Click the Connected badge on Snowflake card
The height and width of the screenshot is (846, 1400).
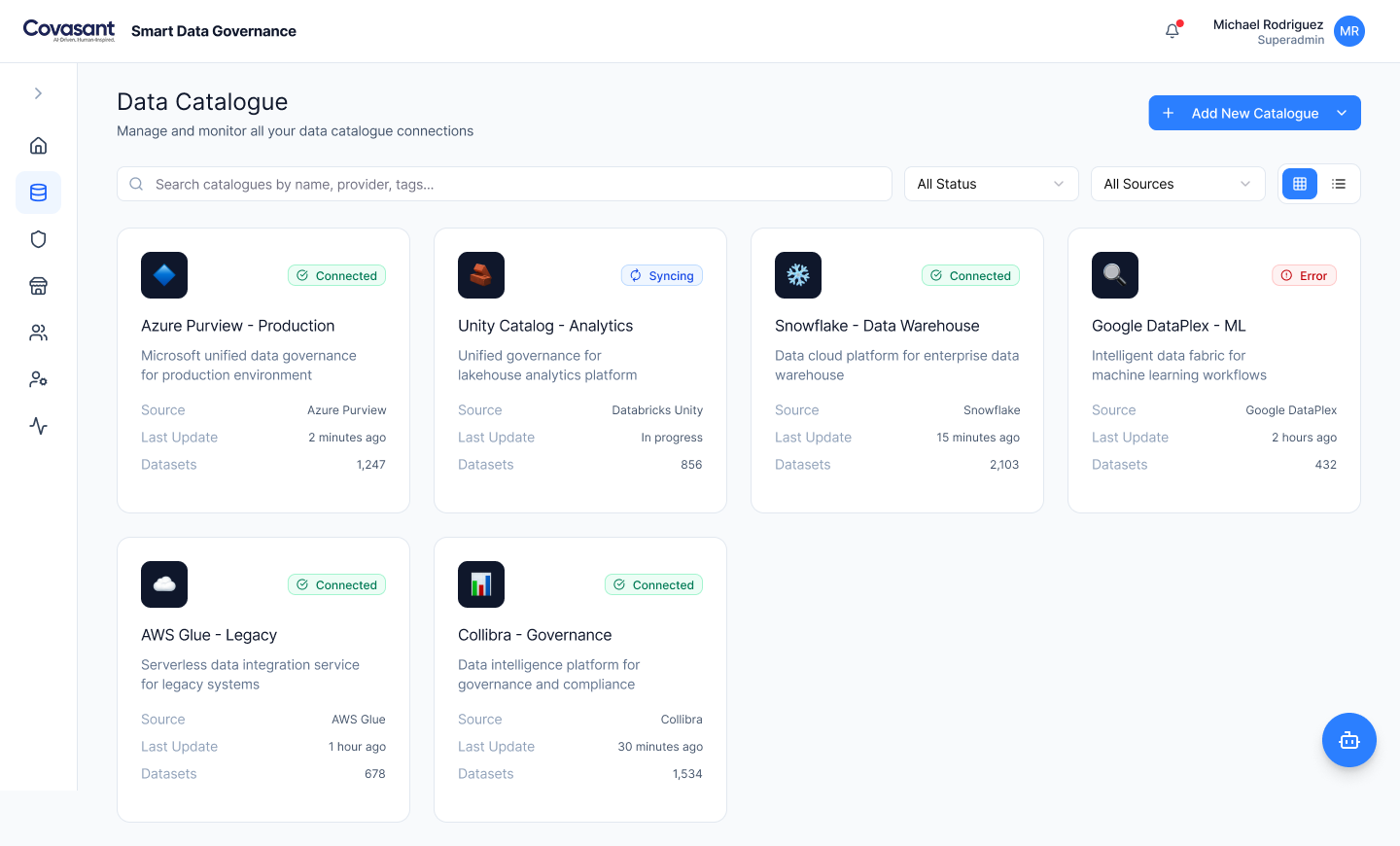pos(970,275)
